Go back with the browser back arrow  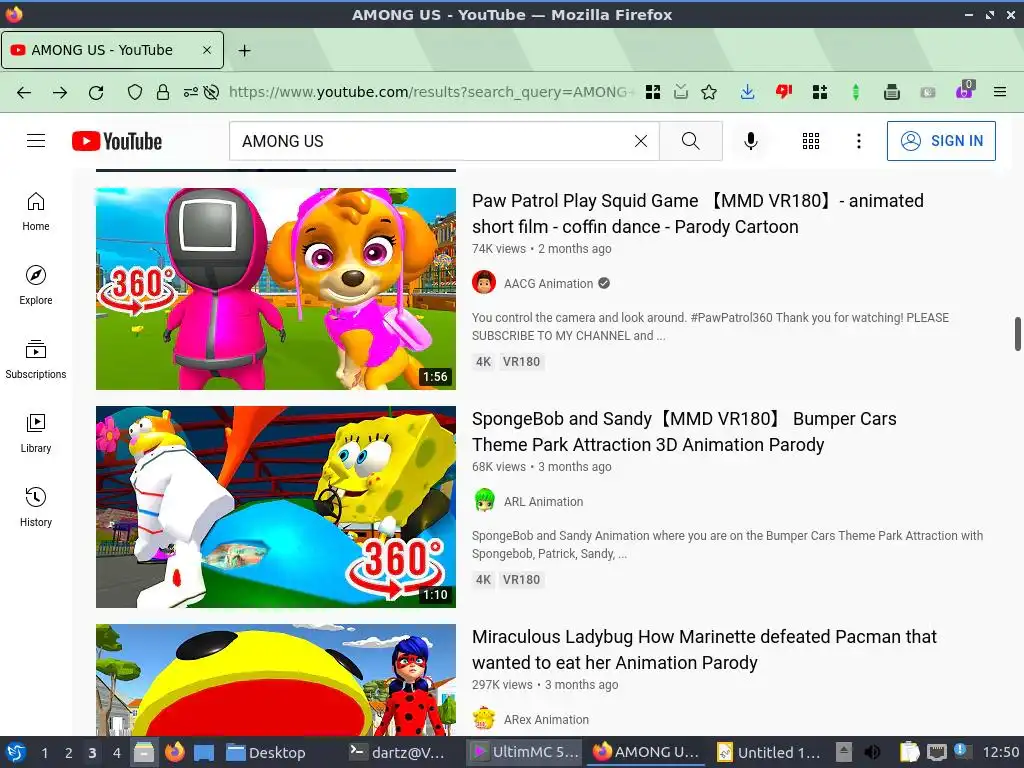tap(24, 93)
